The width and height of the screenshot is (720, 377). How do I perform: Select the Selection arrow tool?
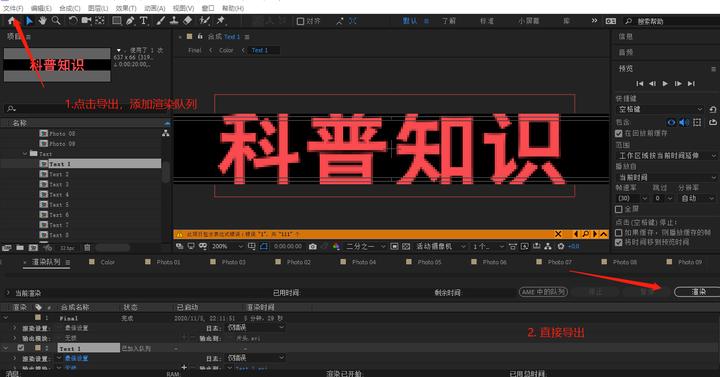(x=29, y=21)
